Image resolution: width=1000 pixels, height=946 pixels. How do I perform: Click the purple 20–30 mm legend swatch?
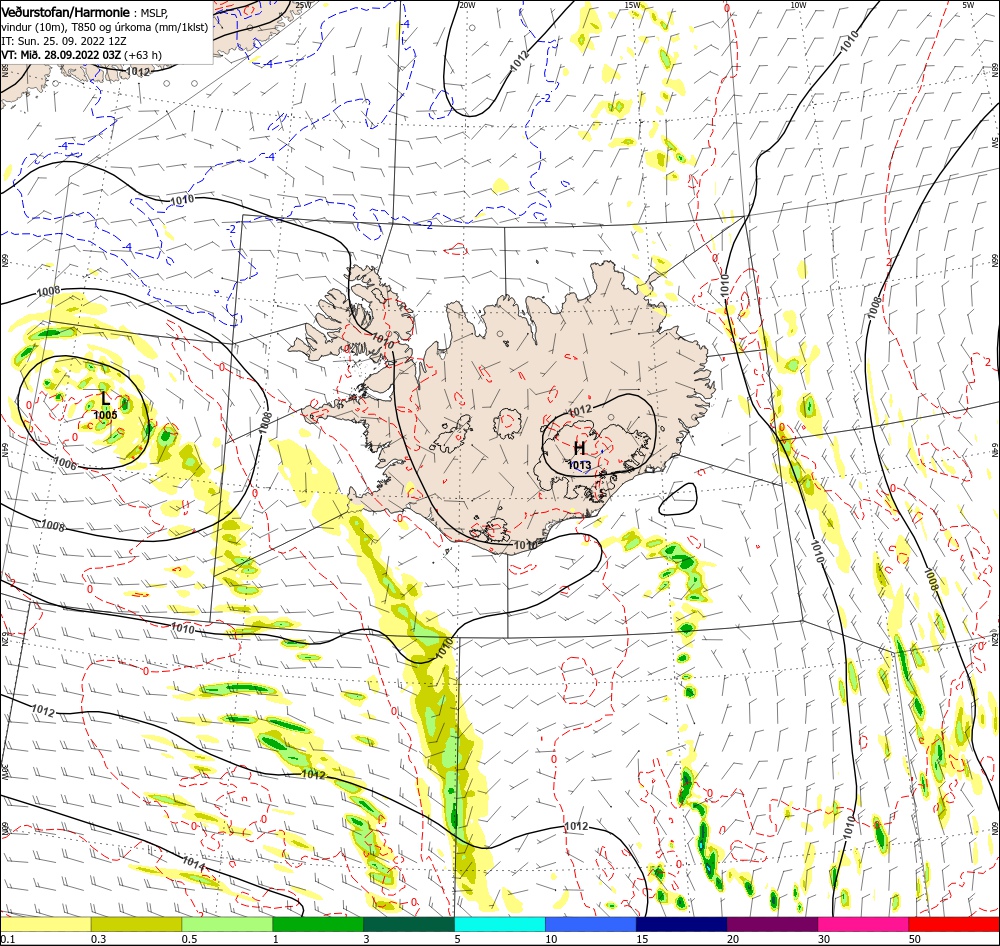click(x=772, y=924)
